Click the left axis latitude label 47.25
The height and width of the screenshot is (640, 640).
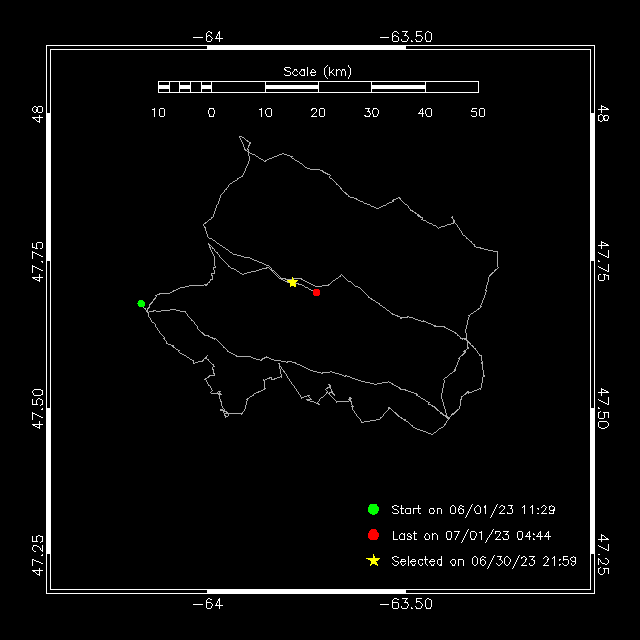[x=38, y=555]
